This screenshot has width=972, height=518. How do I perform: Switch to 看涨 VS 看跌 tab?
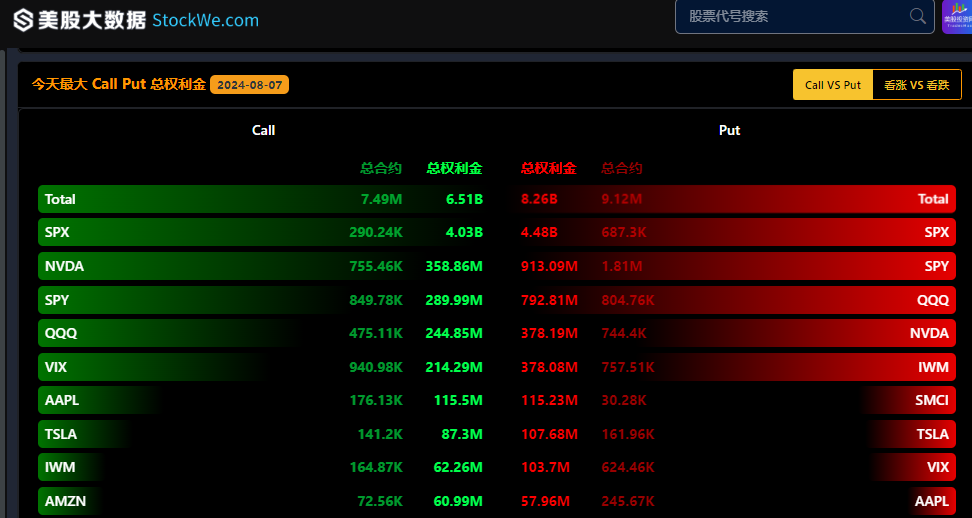click(917, 85)
